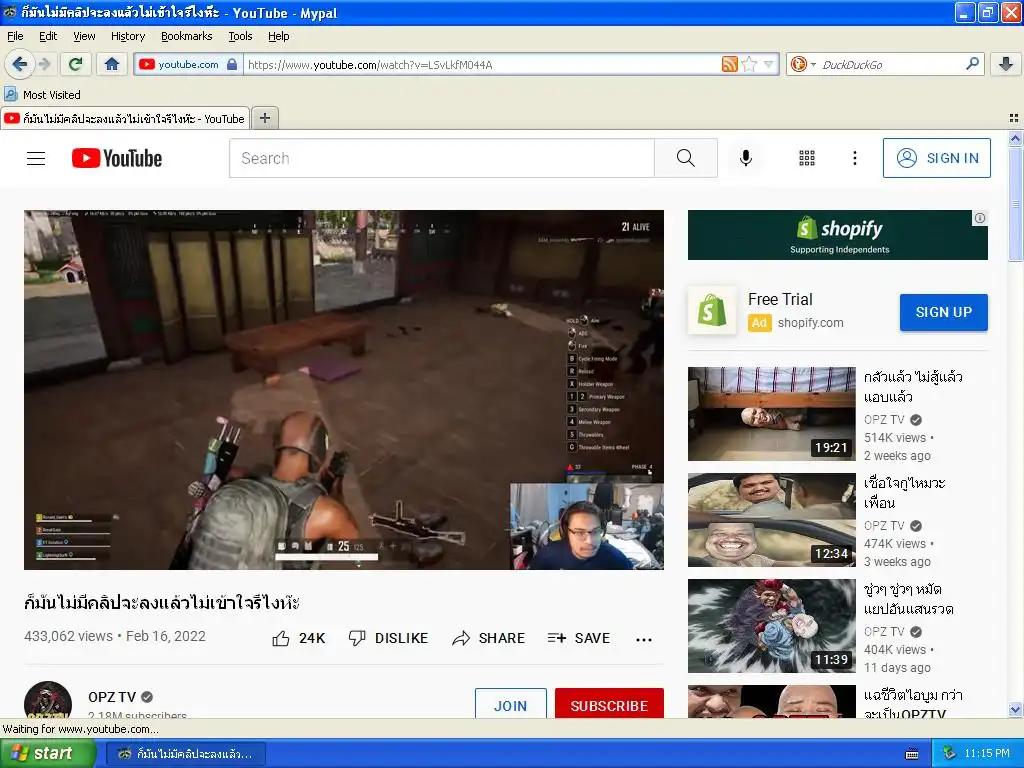Click the JOIN channel button
Viewport: 1024px width, 768px height.
click(511, 704)
